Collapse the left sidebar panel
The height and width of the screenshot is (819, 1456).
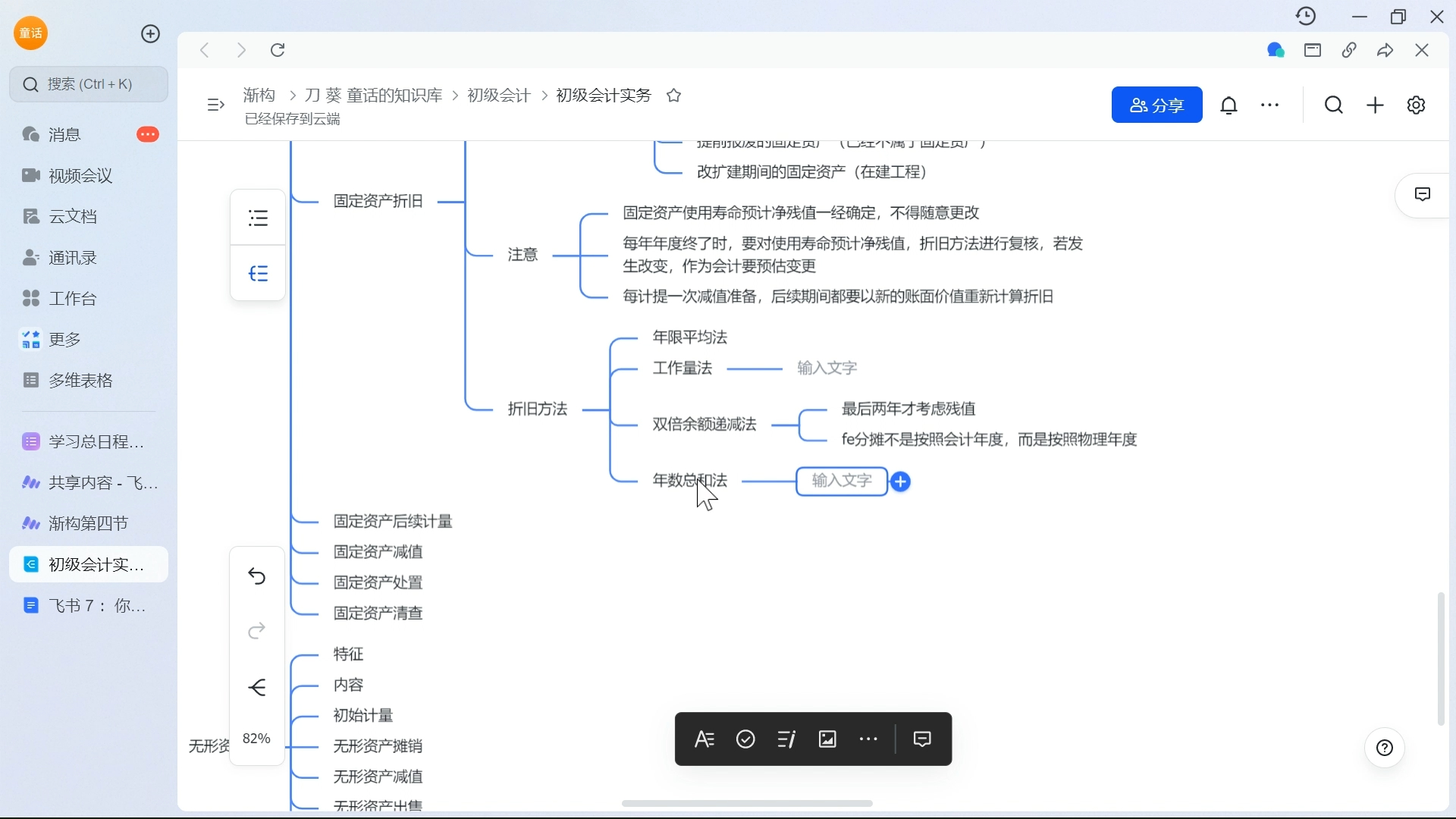[215, 105]
